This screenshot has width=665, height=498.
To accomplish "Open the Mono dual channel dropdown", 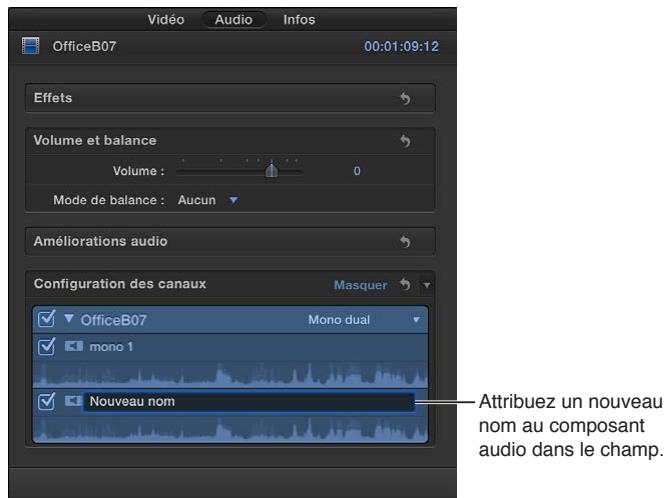I will 364,320.
